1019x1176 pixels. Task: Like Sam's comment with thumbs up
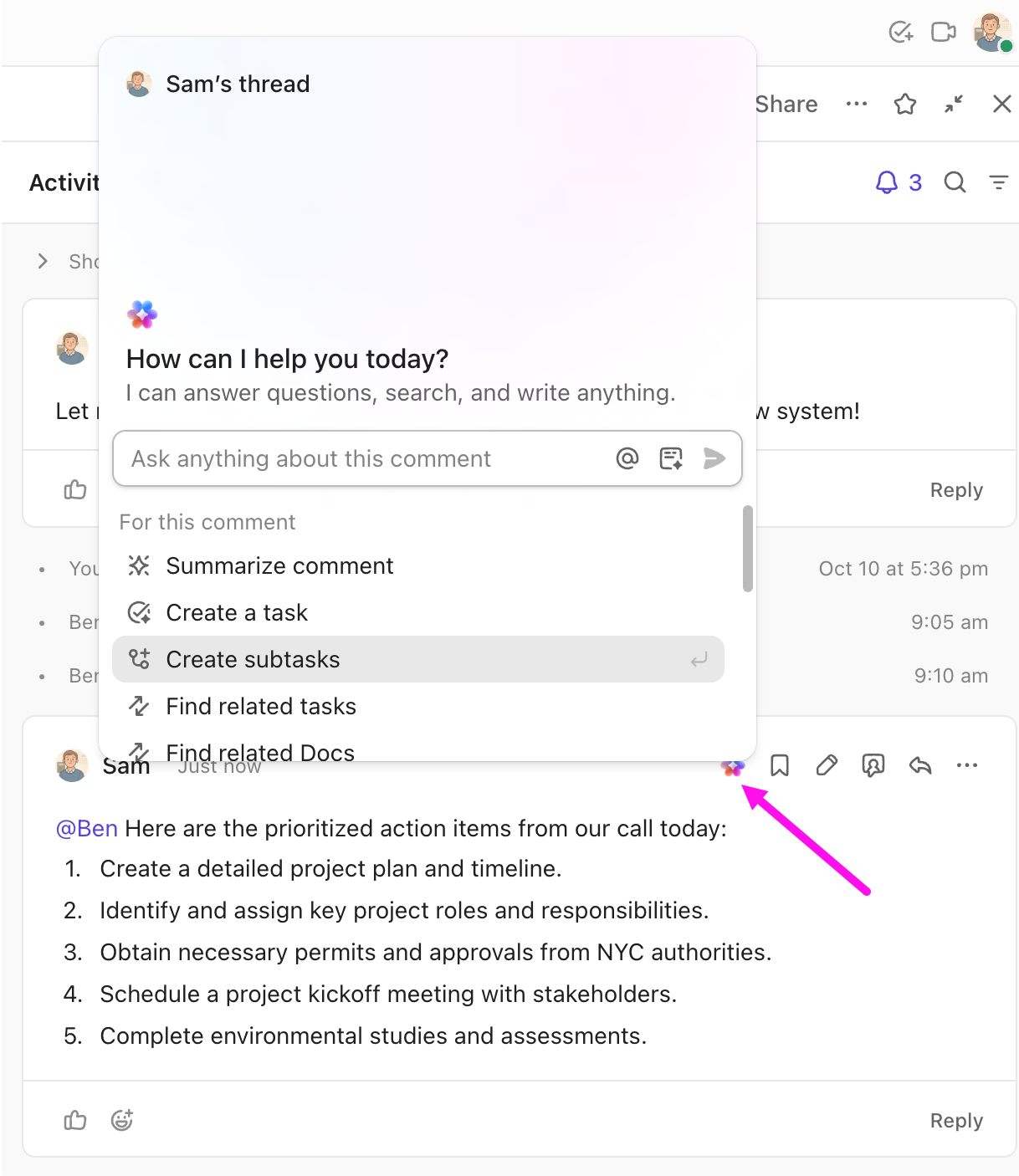tap(74, 1120)
